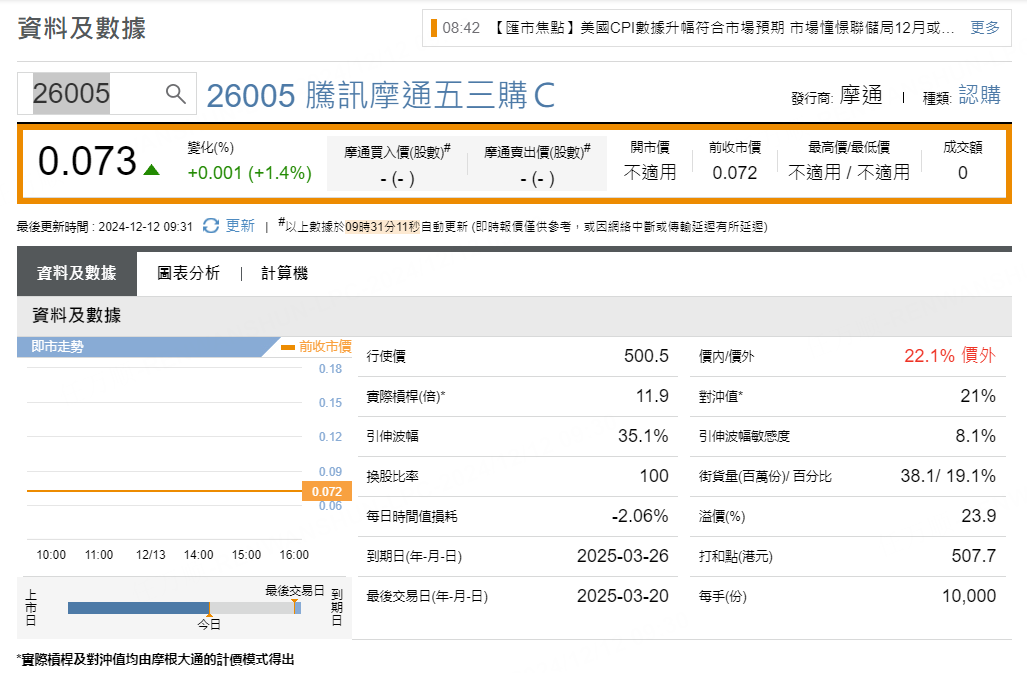Screen dimensions: 1027x673
Task: Click the blue listing-to-expiry progress bar
Action: pos(138,607)
